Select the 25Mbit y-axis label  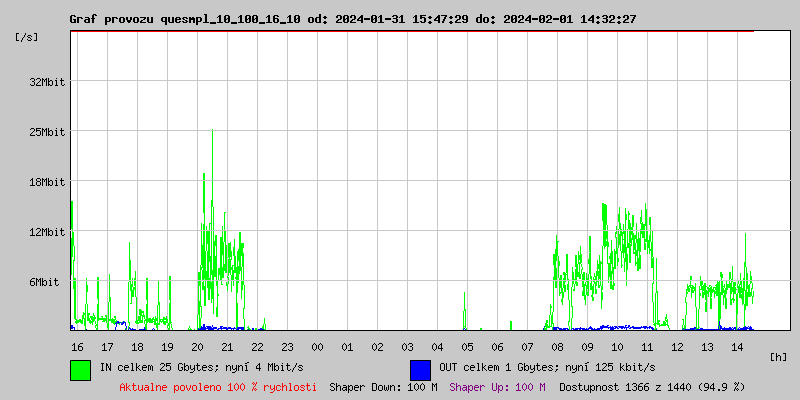pyautogui.click(x=47, y=132)
